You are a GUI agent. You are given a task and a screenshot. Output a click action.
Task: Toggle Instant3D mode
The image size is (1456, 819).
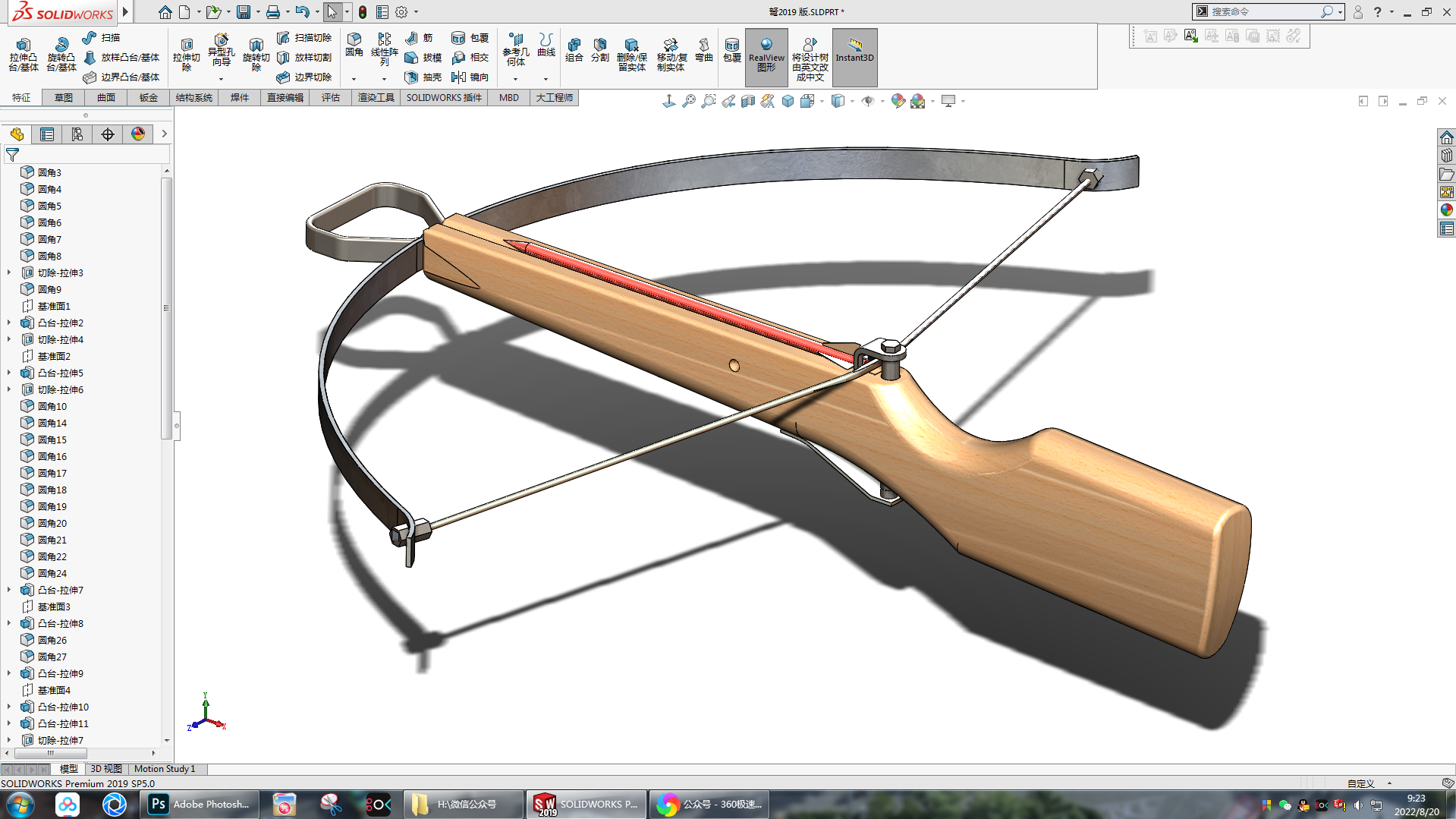tap(854, 55)
